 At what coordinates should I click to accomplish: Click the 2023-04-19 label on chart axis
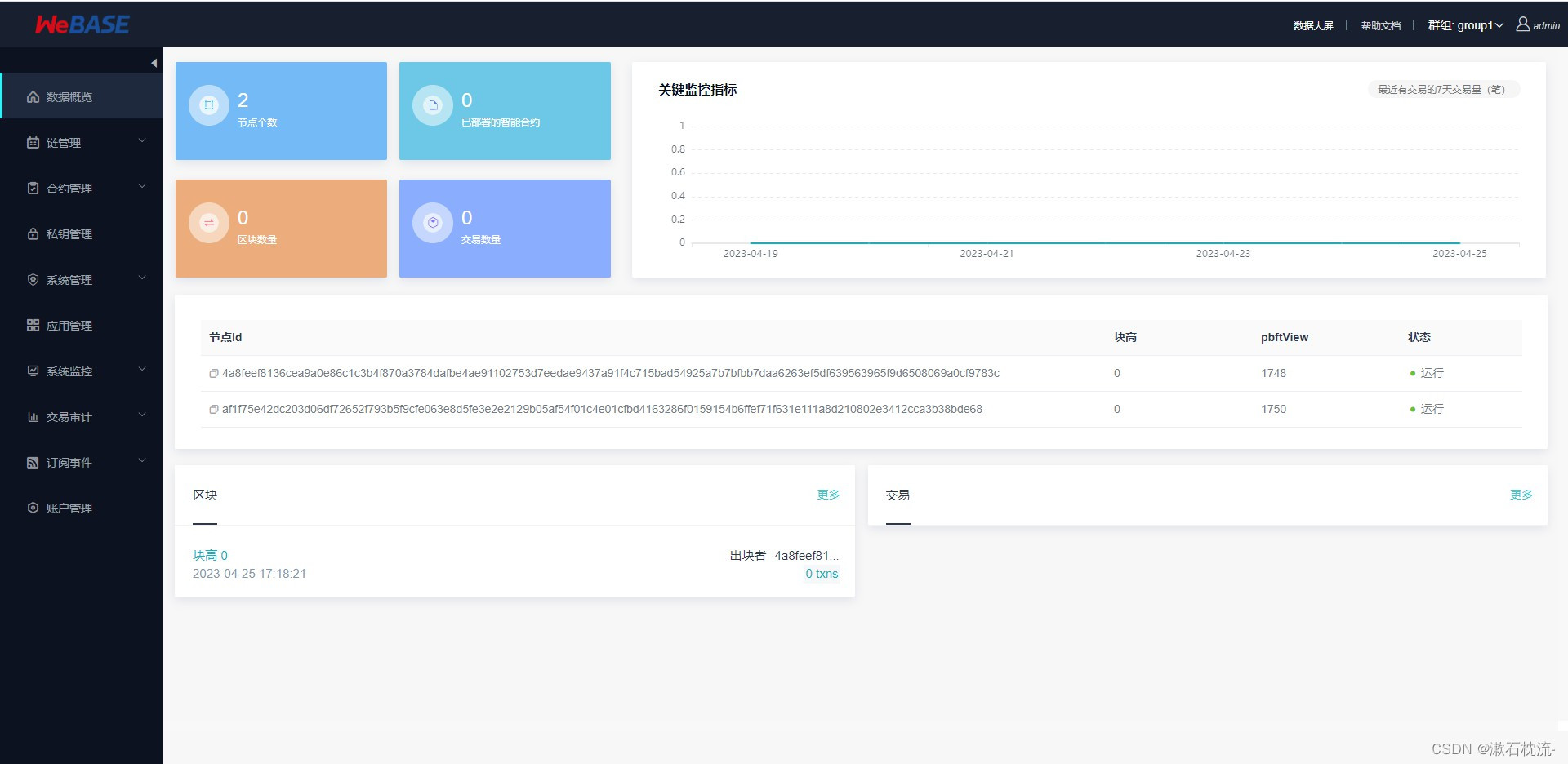751,254
